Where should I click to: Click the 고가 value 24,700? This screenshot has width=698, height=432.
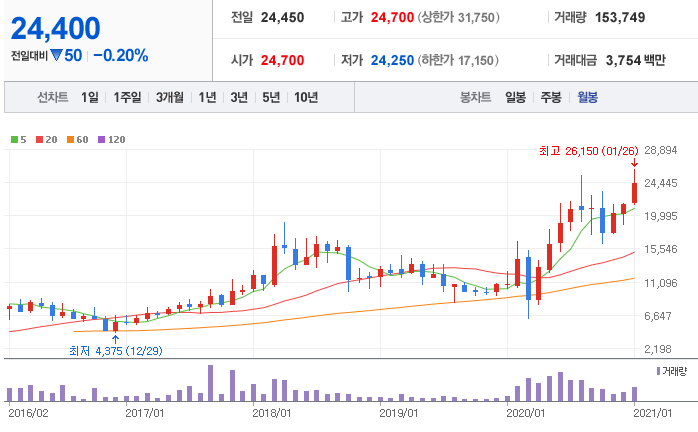pos(392,17)
